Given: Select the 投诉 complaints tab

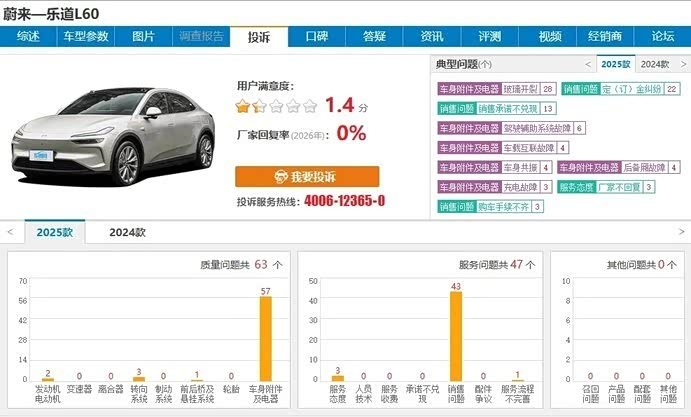Looking at the screenshot, I should (259, 37).
